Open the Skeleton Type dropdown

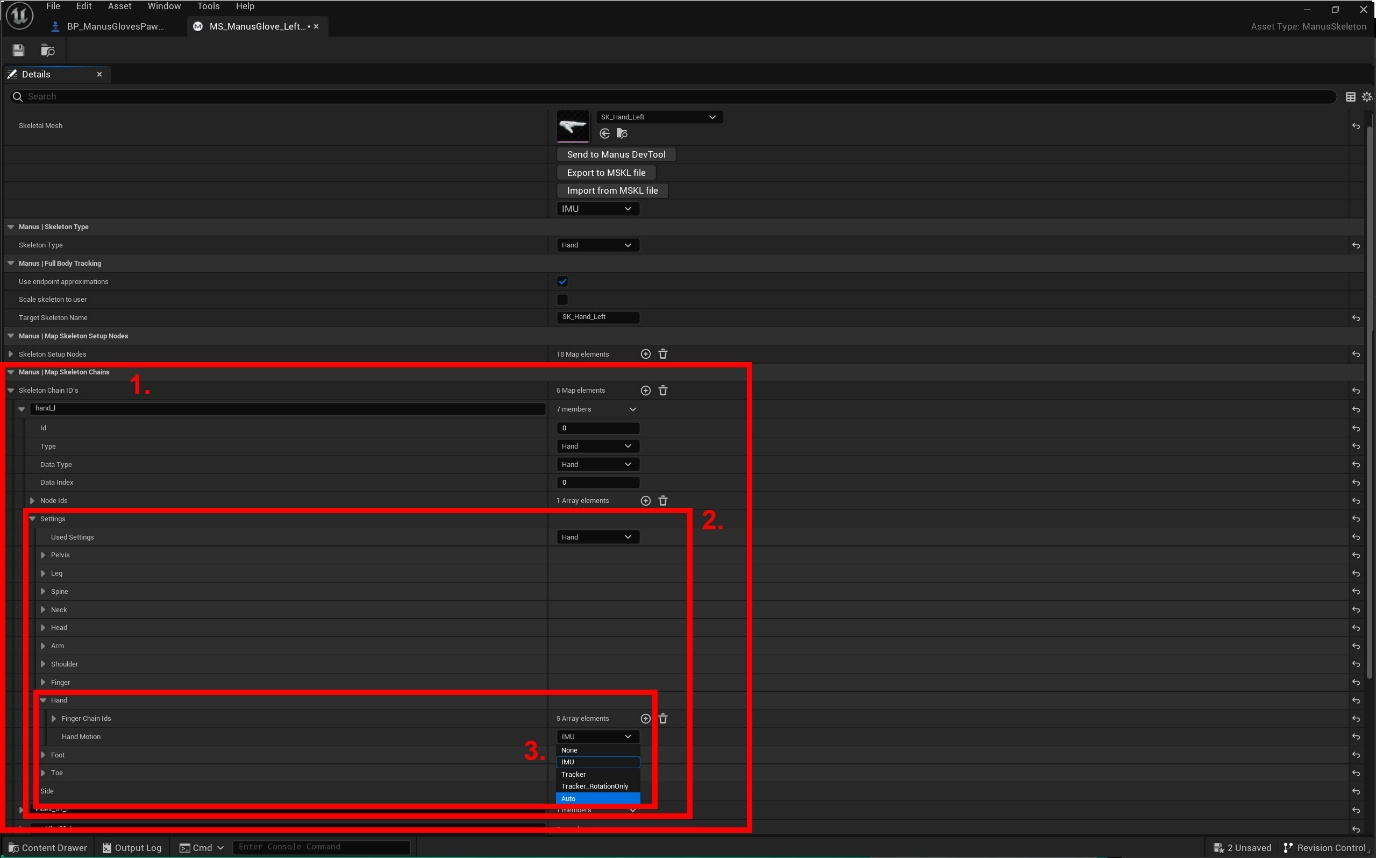coord(597,245)
